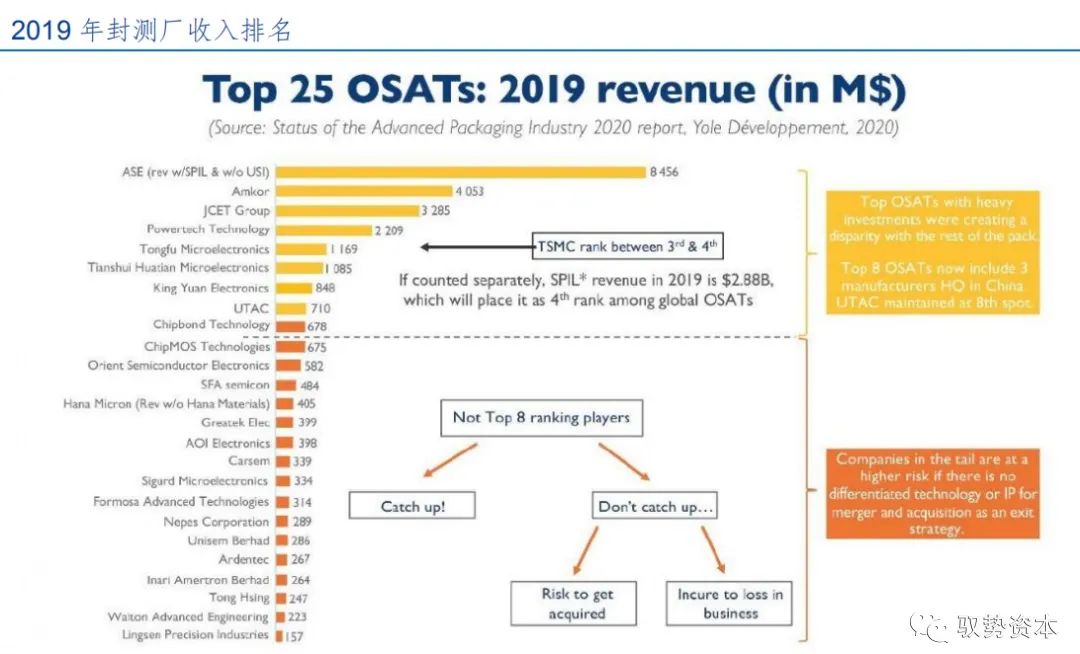Click the "TSMC rank between 3rd & 4th" box
Screen dimensions: 1080x654
pyautogui.click(x=627, y=246)
